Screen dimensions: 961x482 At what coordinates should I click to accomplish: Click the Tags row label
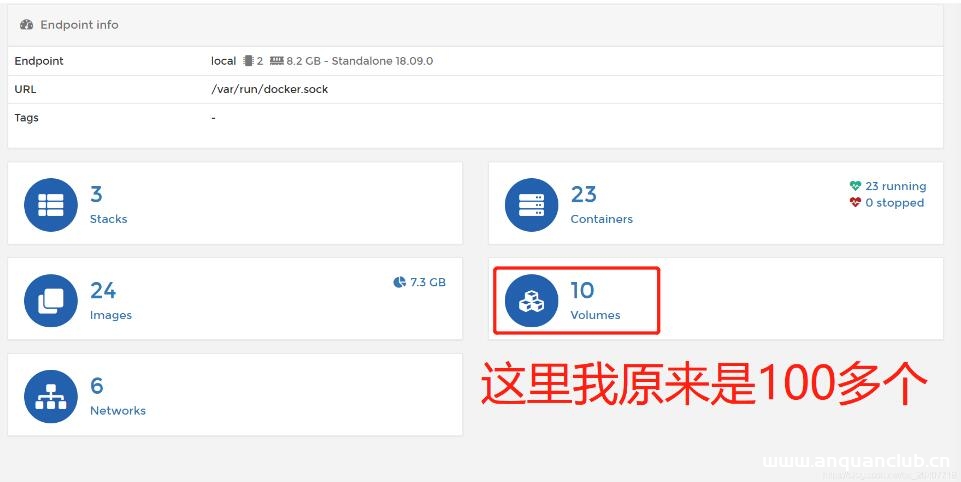pyautogui.click(x=26, y=118)
